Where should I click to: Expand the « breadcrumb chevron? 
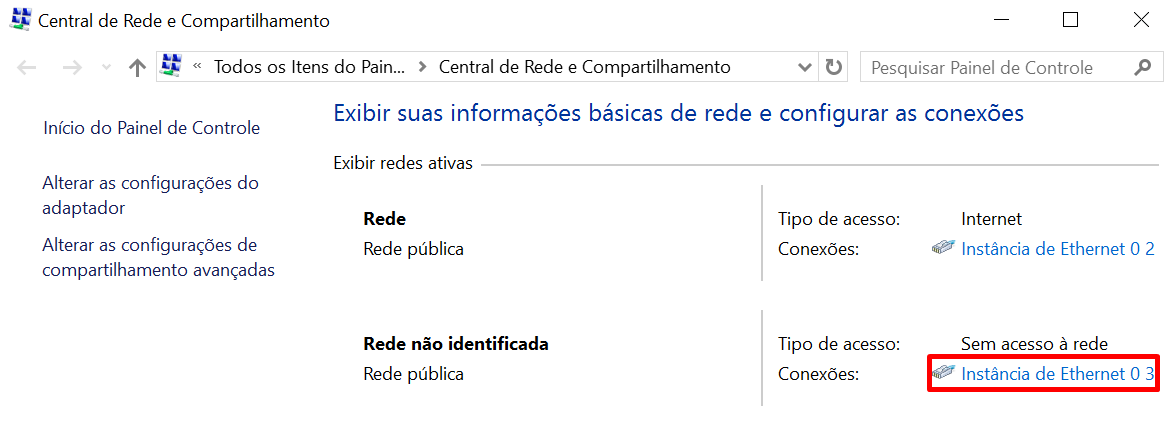click(197, 68)
